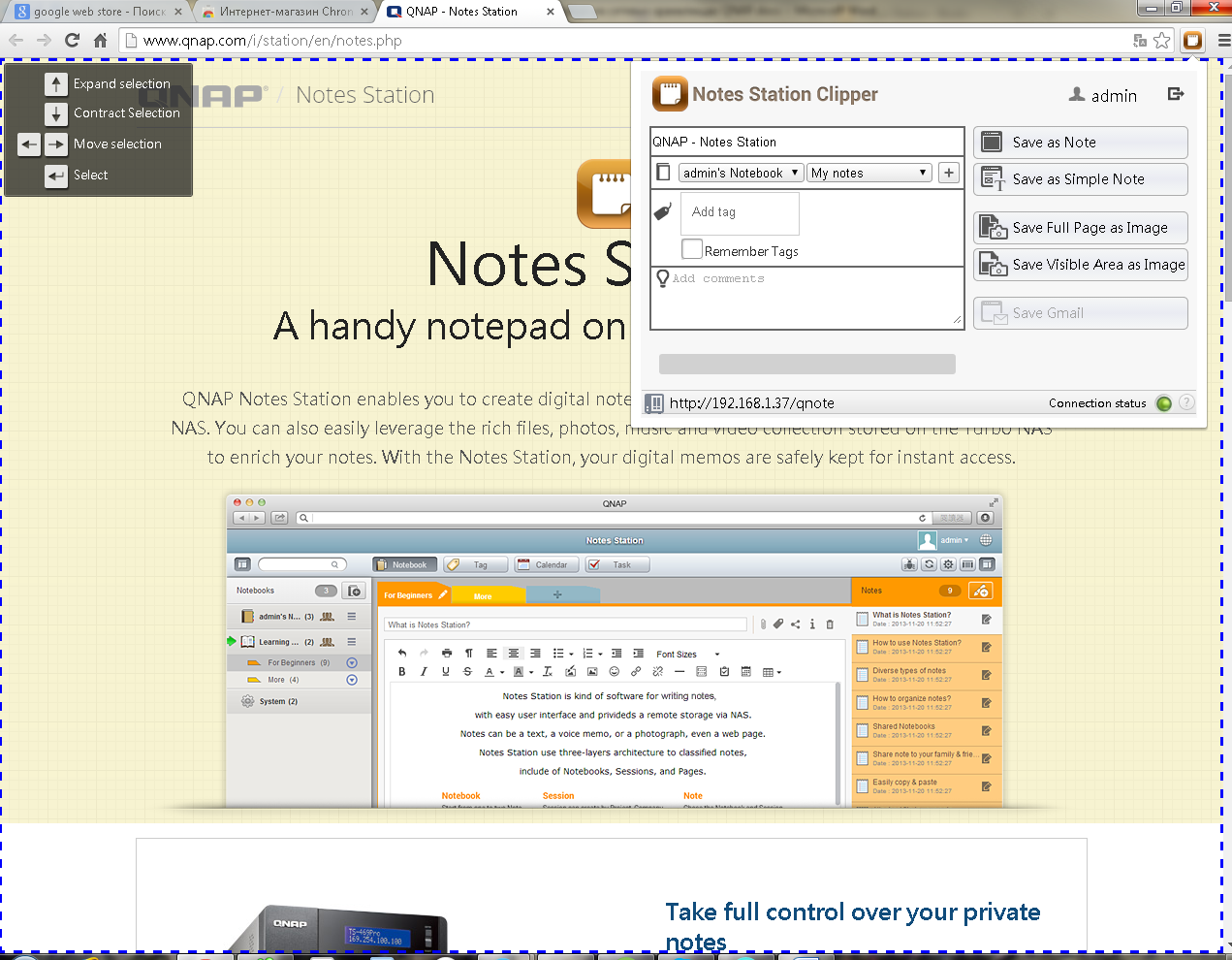
Task: Click the Notes Station header text on the page
Action: pos(364,95)
